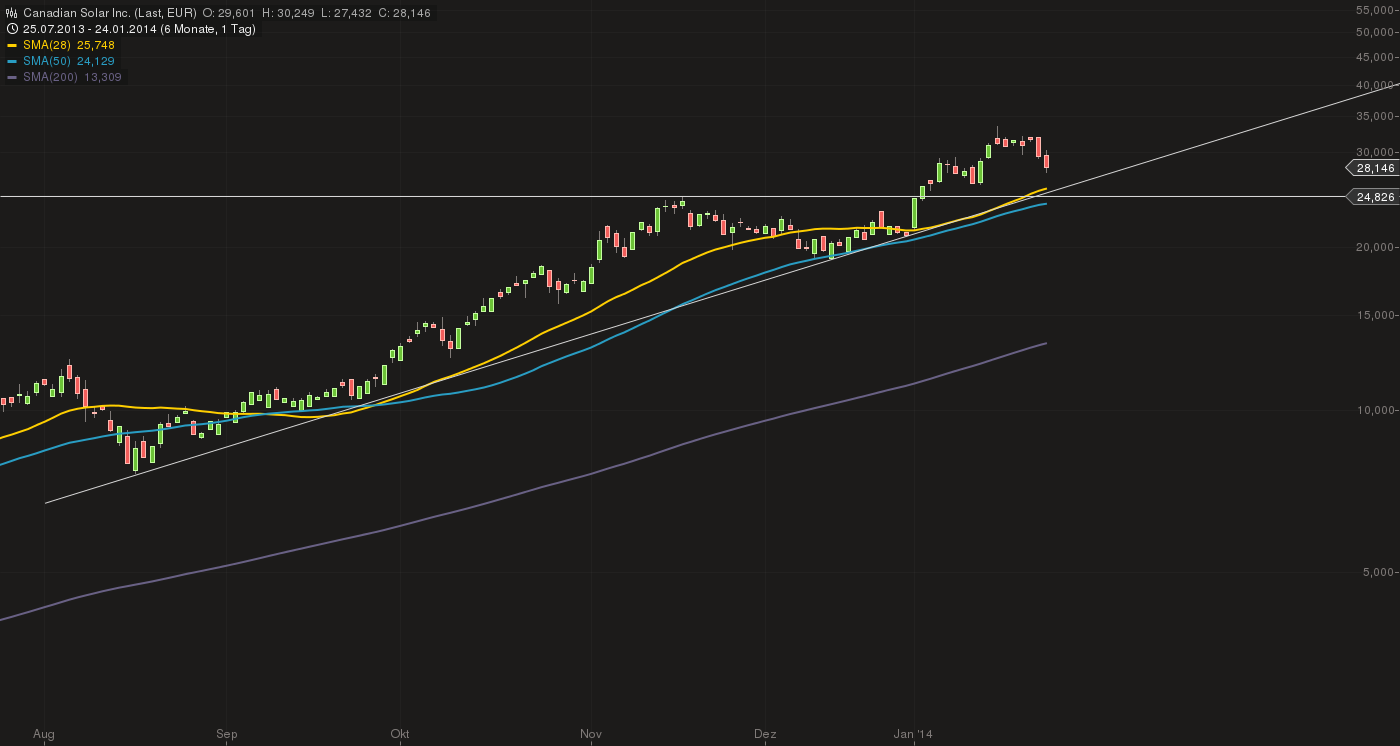Click the high value 'H: 30,249'
1400x746 pixels.
click(286, 13)
